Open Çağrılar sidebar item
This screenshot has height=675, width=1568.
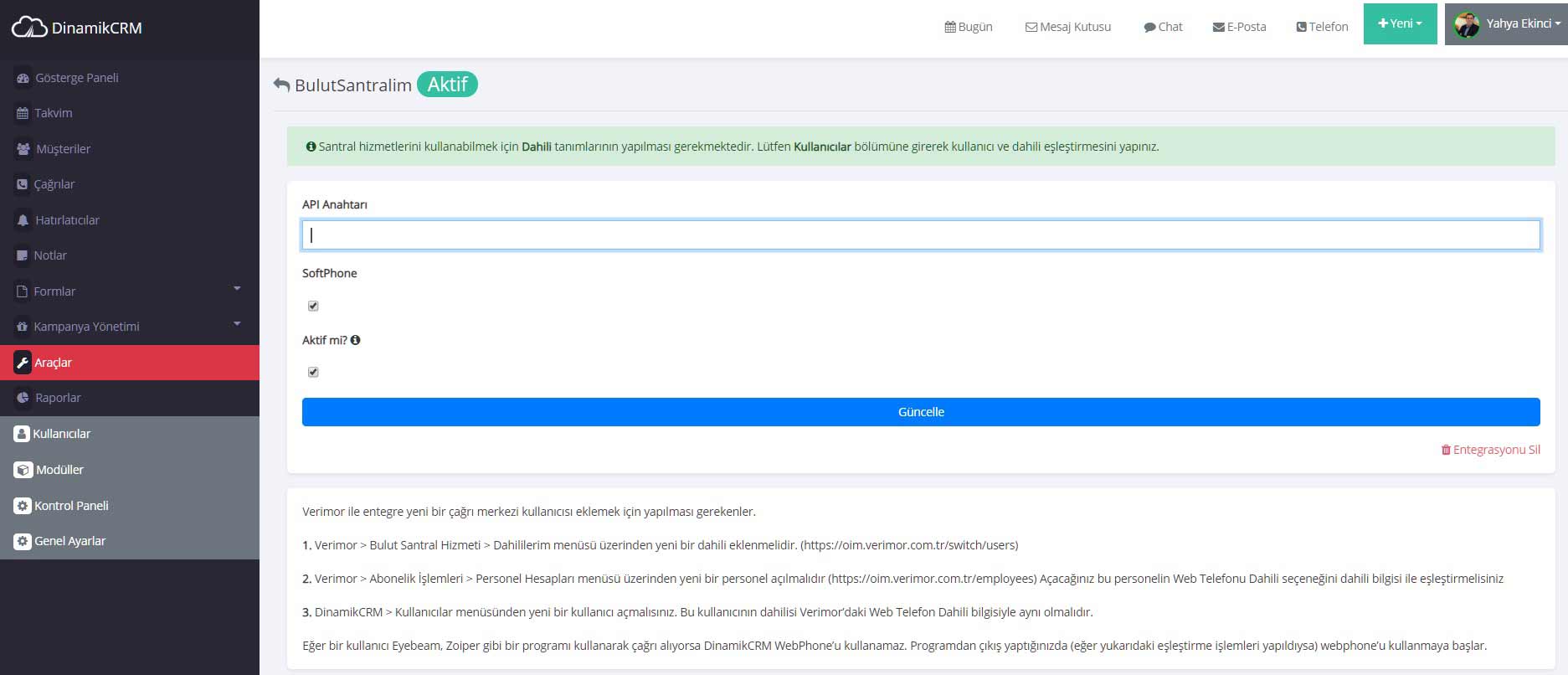[x=130, y=184]
